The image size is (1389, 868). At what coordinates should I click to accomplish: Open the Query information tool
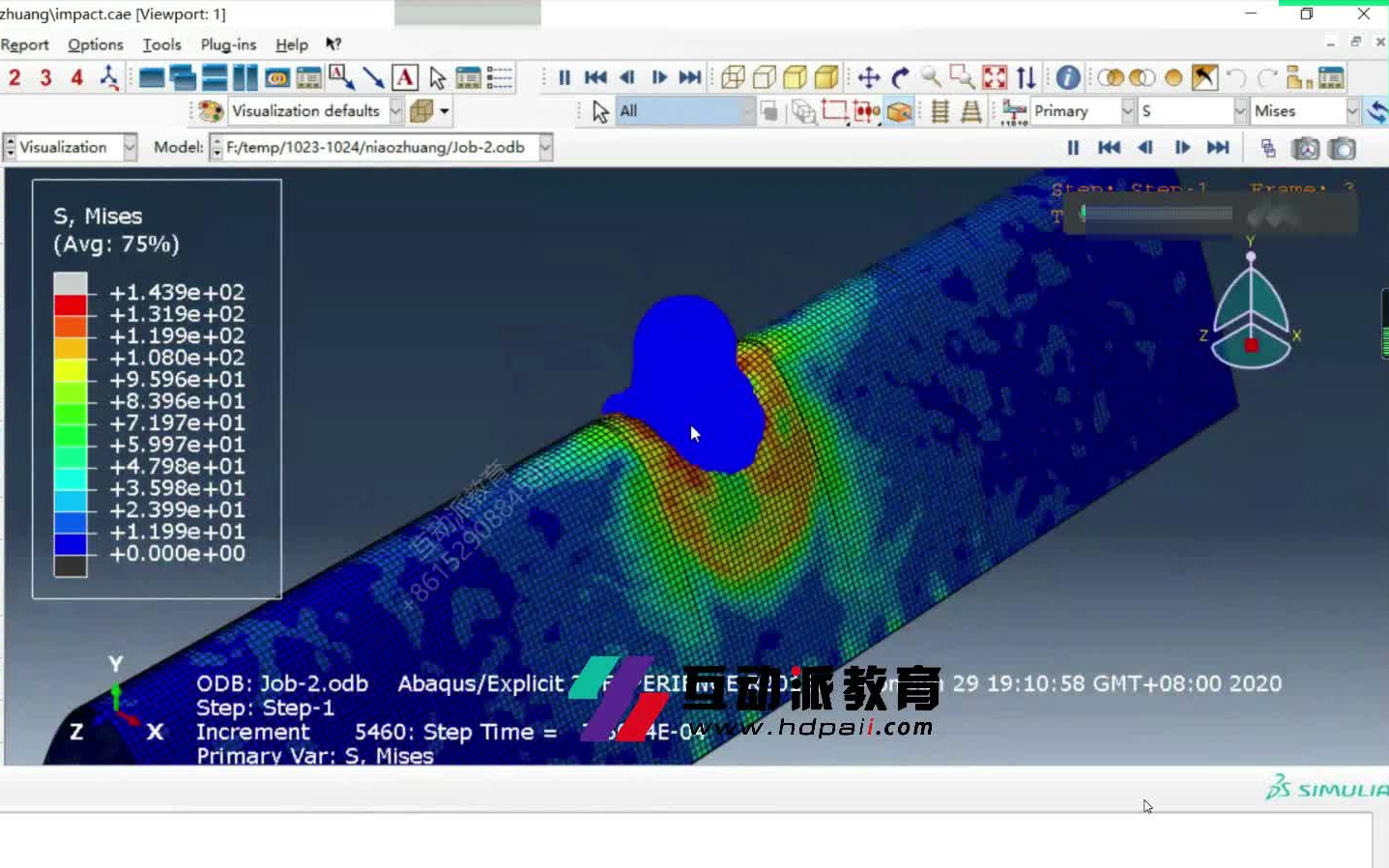tap(1069, 77)
